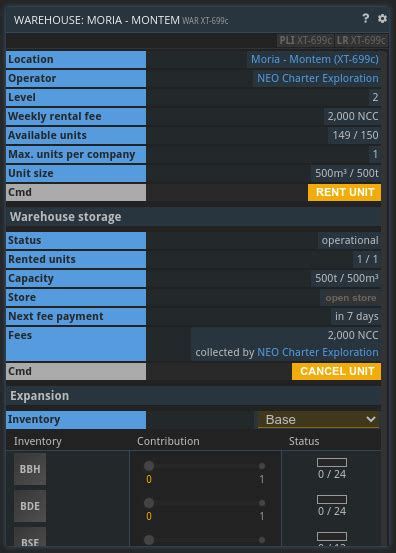Click the BSE material icon

(x=30, y=537)
